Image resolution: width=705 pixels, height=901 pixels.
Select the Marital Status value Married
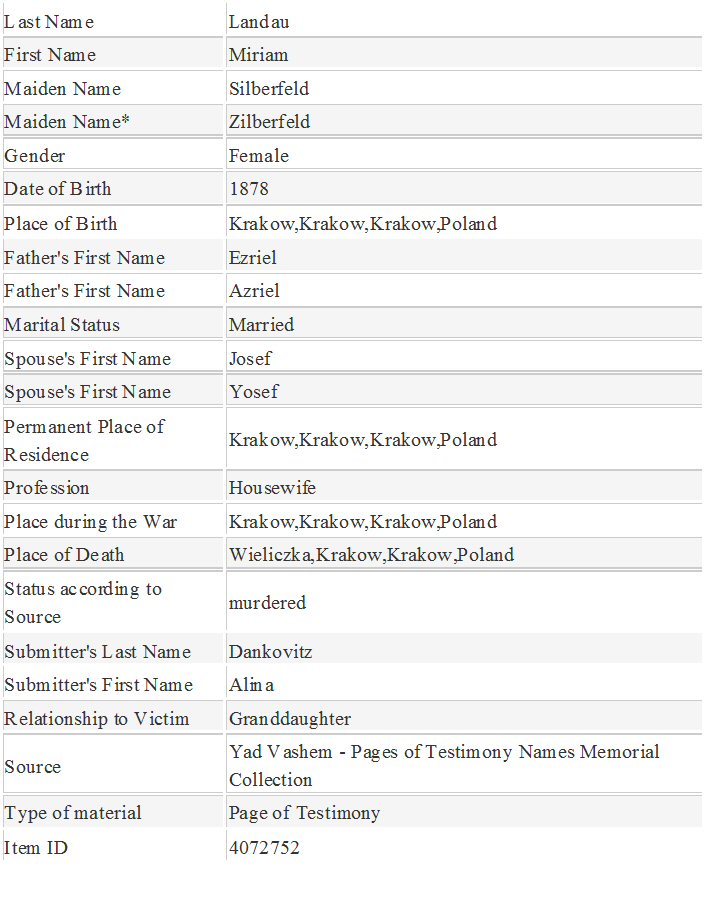261,325
